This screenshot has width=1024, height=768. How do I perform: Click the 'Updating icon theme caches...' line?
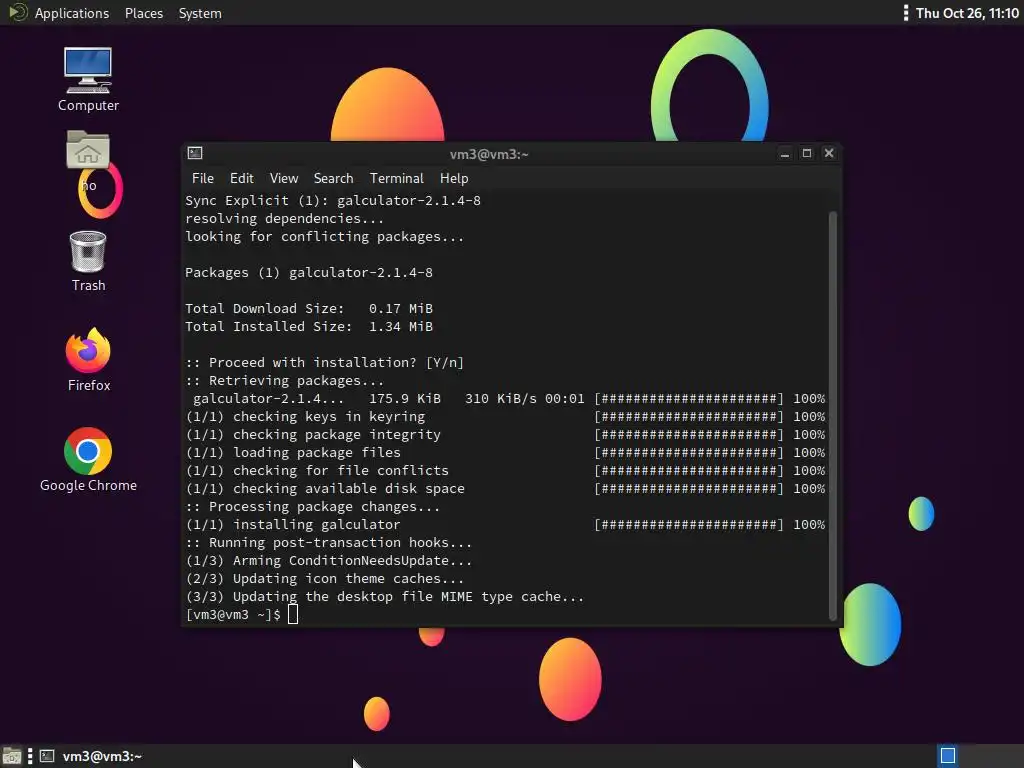[325, 579]
